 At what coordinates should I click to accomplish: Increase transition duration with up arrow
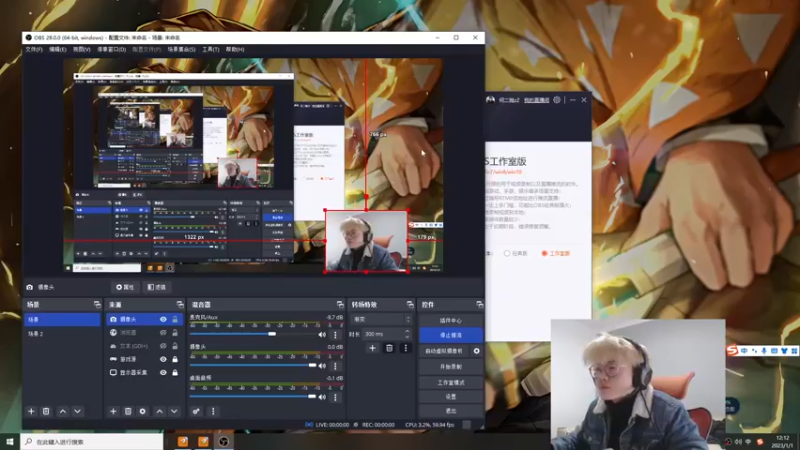[407, 332]
